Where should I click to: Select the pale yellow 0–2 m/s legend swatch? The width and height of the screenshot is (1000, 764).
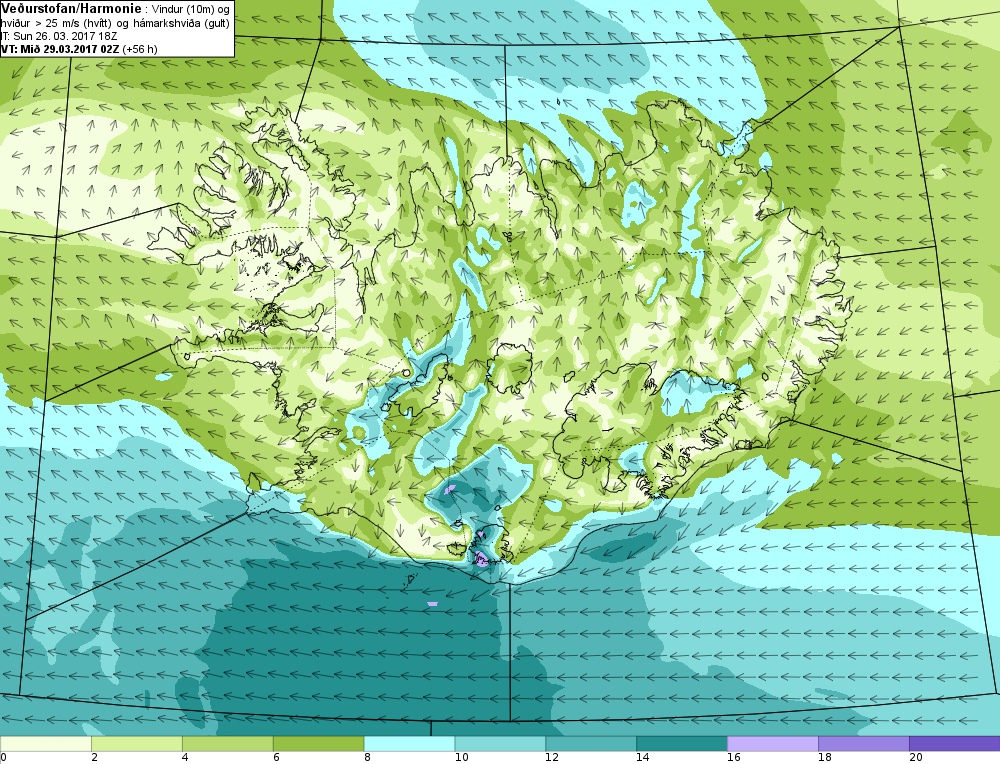[46, 744]
